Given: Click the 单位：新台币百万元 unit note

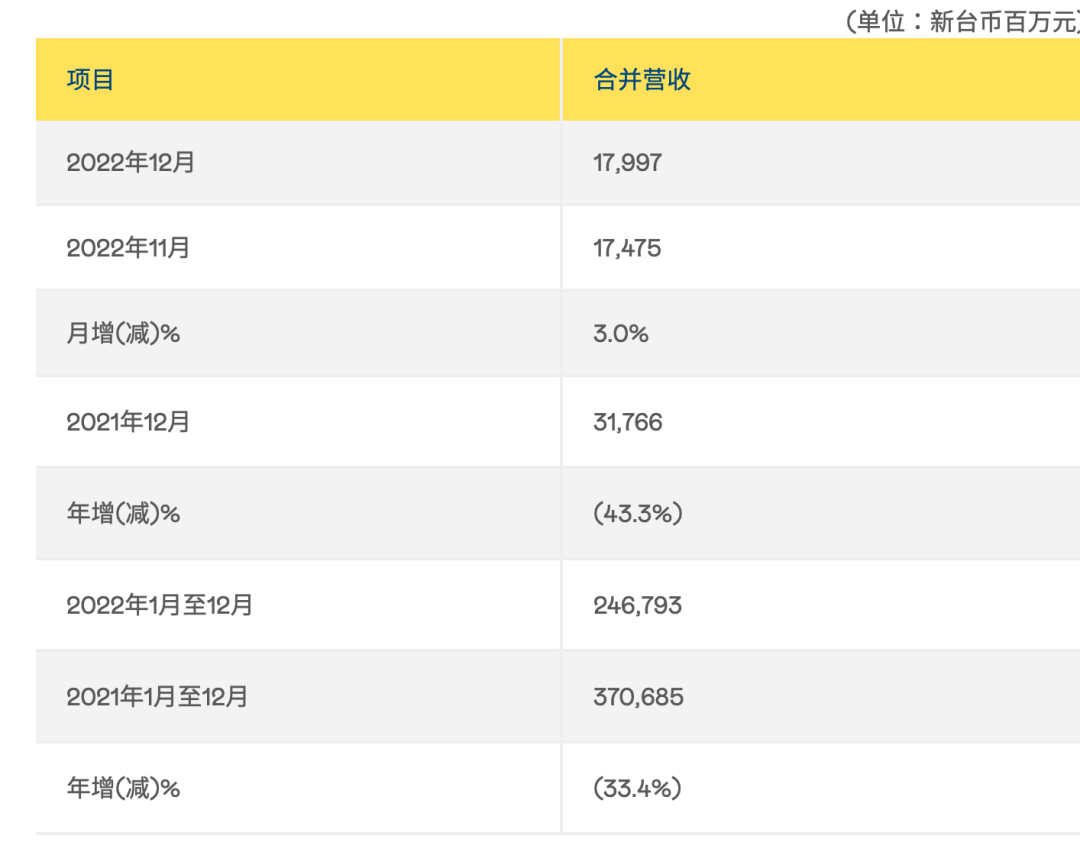Looking at the screenshot, I should tap(962, 21).
